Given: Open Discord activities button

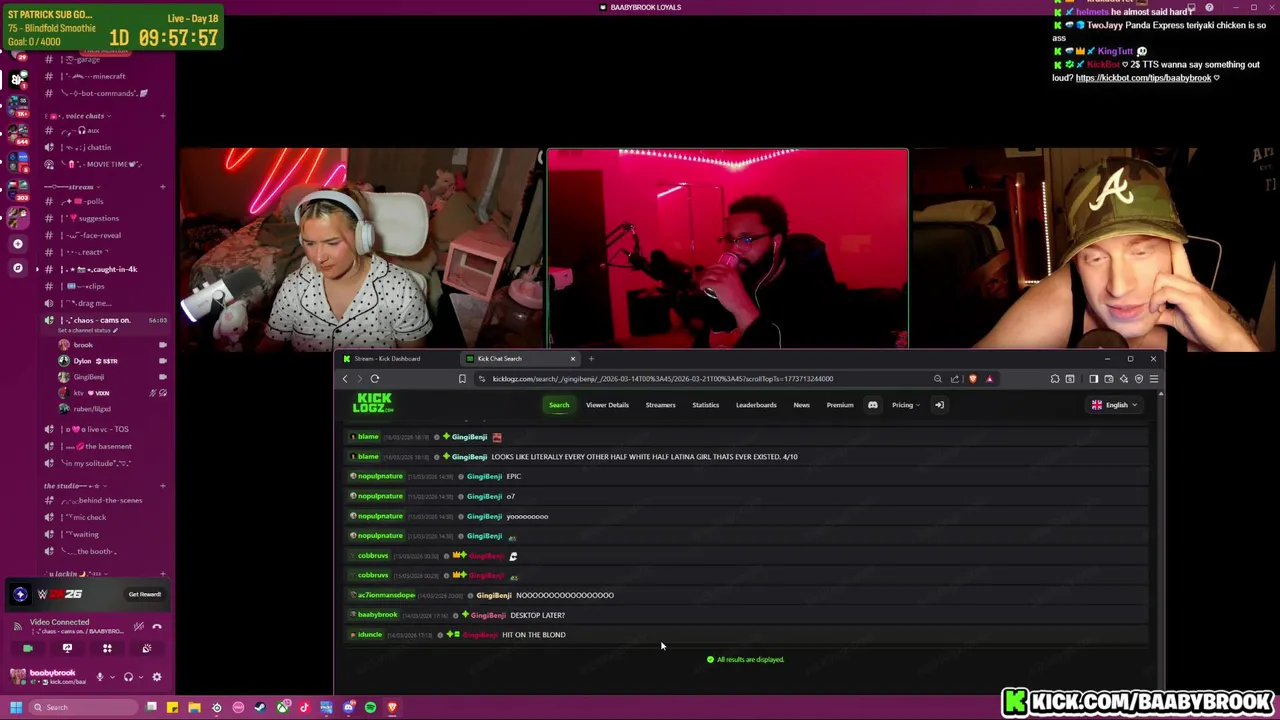Looking at the screenshot, I should coord(107,649).
